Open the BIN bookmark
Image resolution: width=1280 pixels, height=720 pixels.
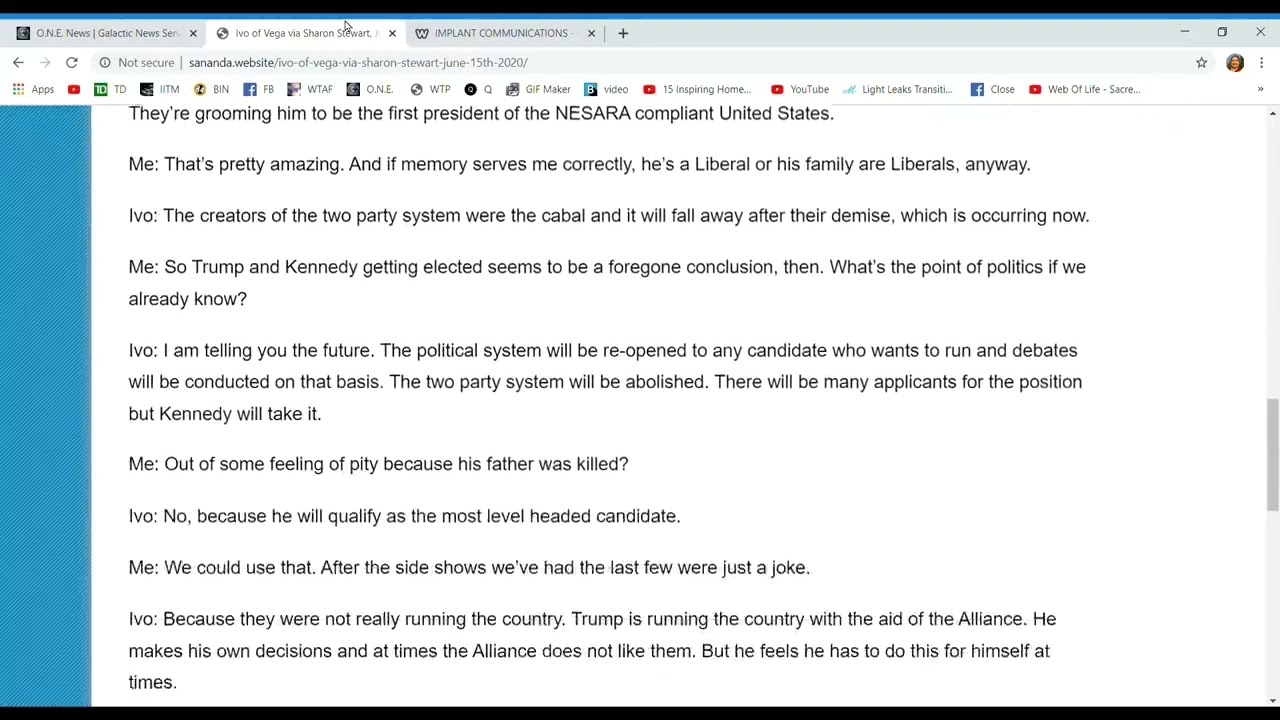pyautogui.click(x=211, y=89)
